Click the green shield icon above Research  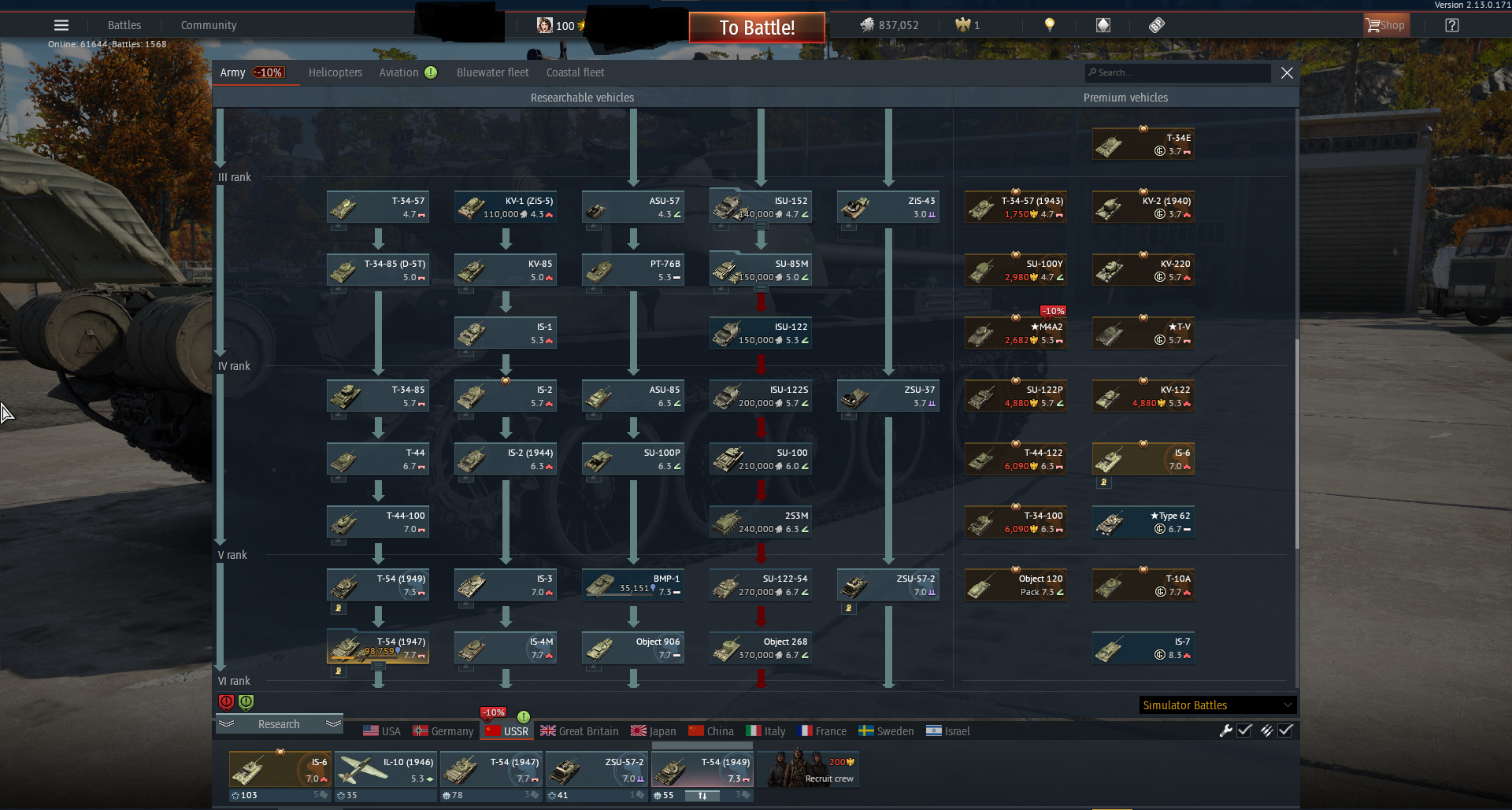coord(246,702)
